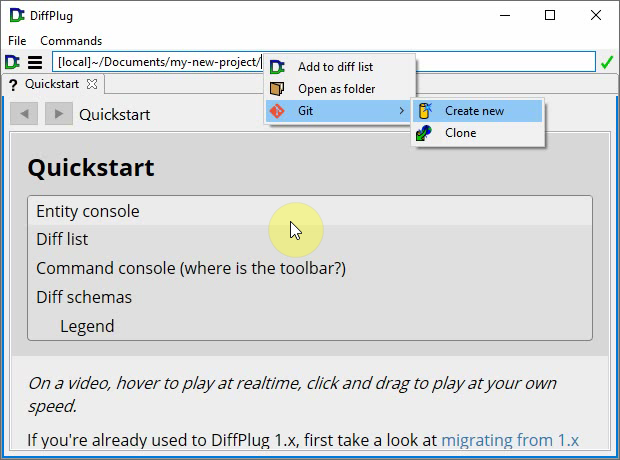Click the DiffPlug logo icon in toolbar
The width and height of the screenshot is (620, 460).
(12, 62)
